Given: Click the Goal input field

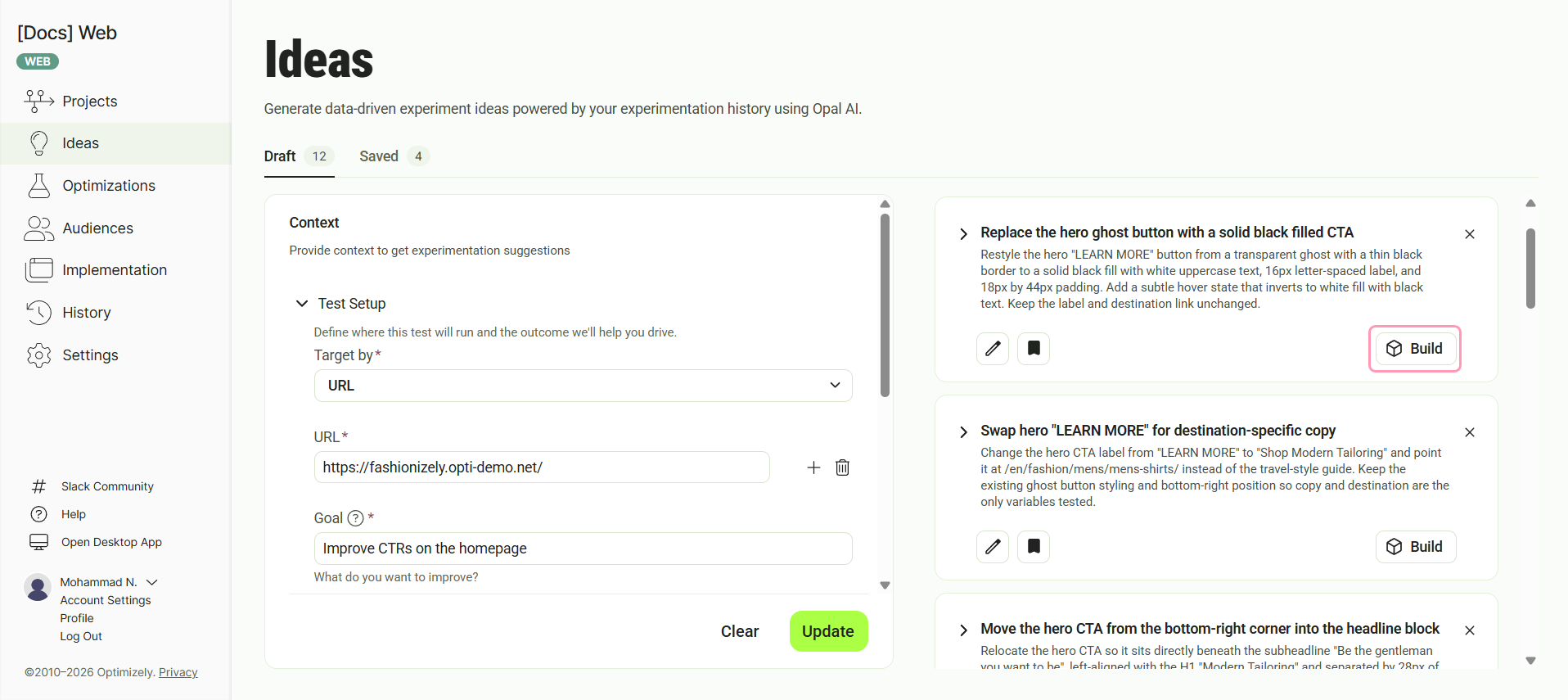Looking at the screenshot, I should [x=583, y=549].
